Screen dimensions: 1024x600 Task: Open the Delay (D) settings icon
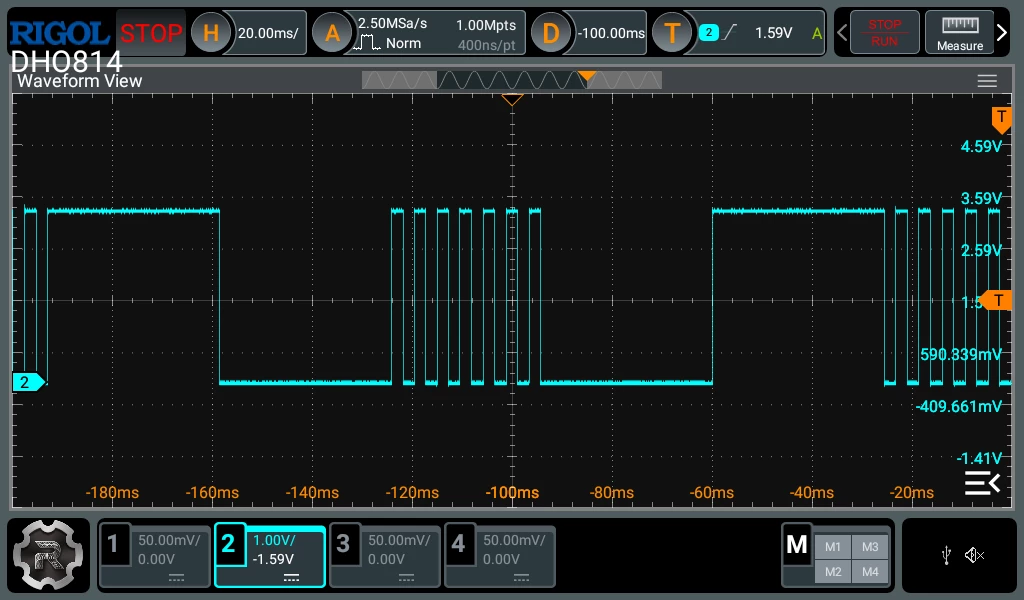click(551, 33)
